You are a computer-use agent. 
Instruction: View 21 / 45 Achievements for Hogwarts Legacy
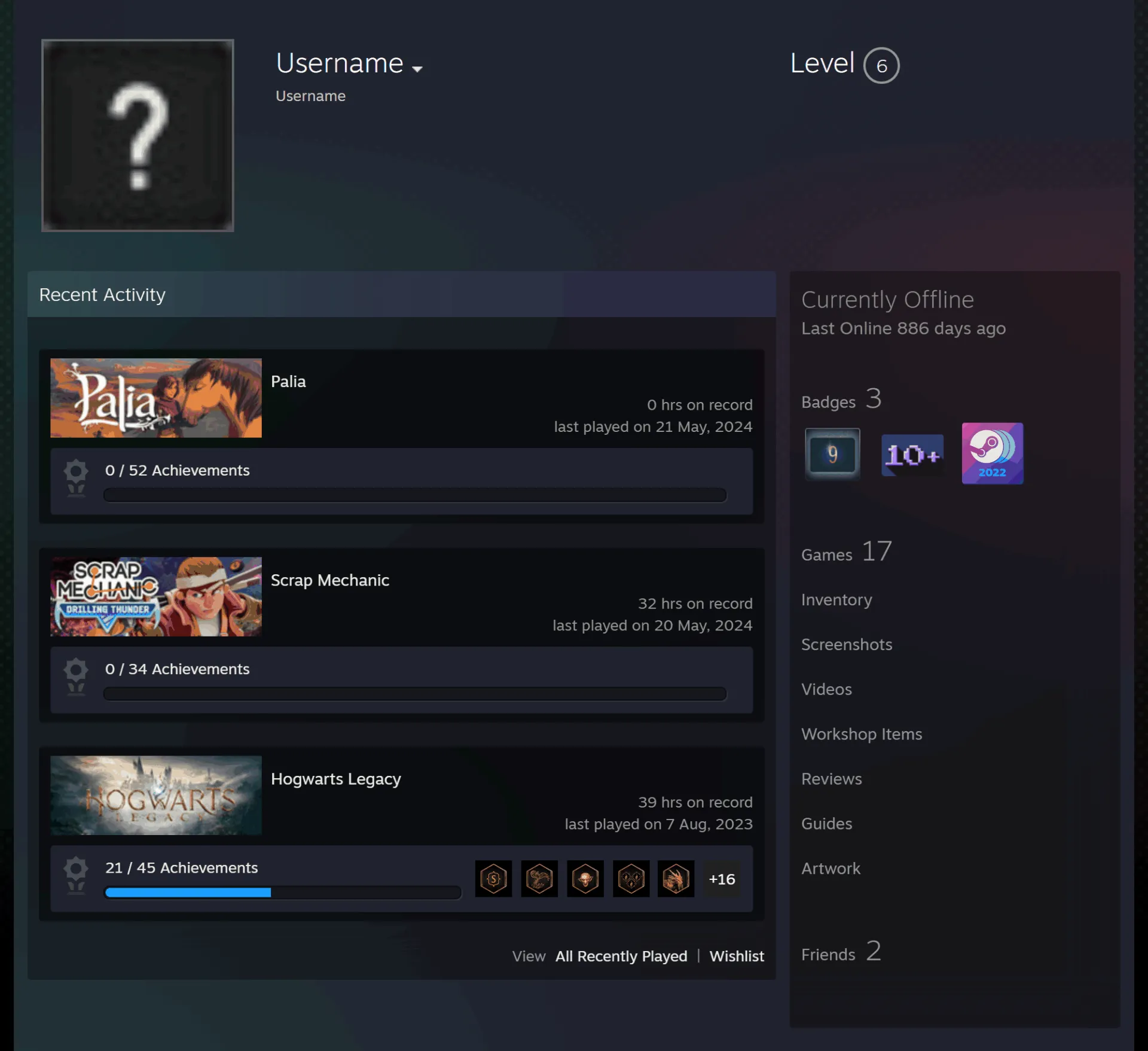182,867
